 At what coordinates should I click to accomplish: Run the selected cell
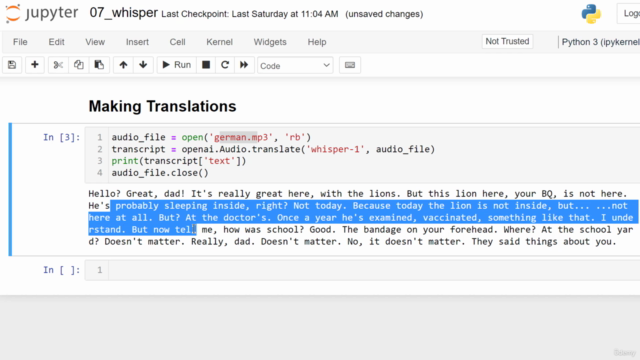click(x=177, y=65)
